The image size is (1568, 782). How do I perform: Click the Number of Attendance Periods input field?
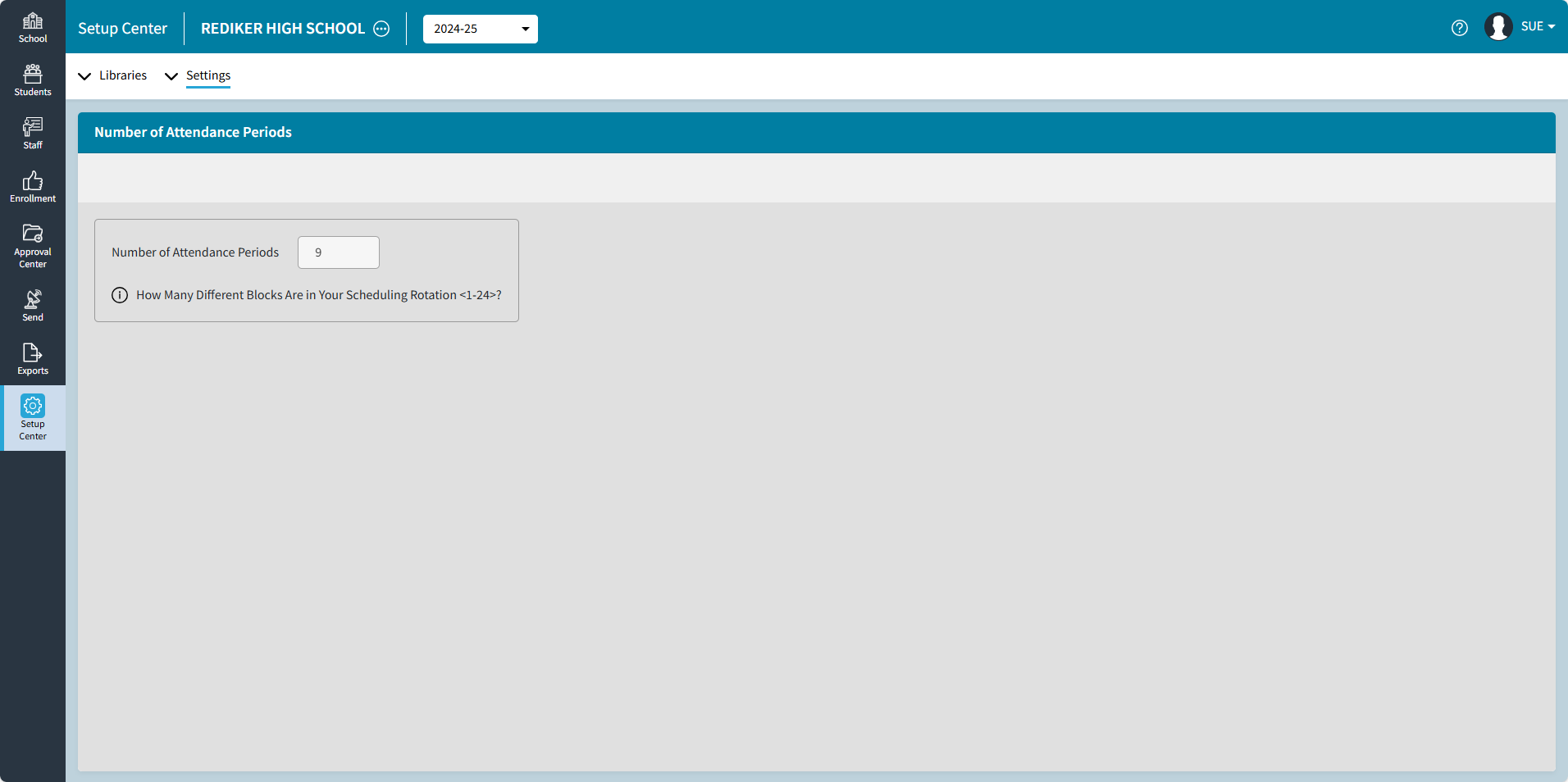(x=339, y=252)
